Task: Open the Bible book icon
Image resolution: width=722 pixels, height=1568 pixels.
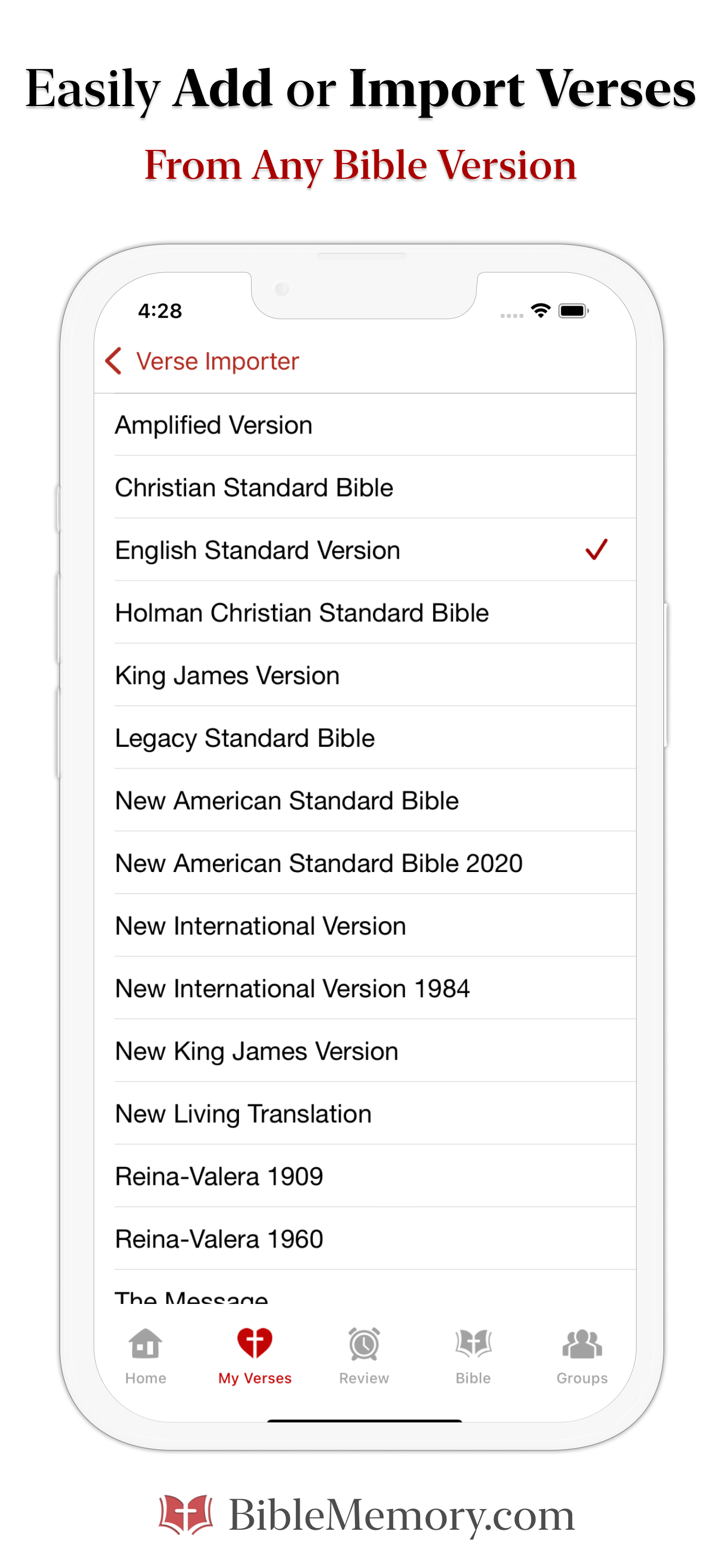Action: [473, 1344]
